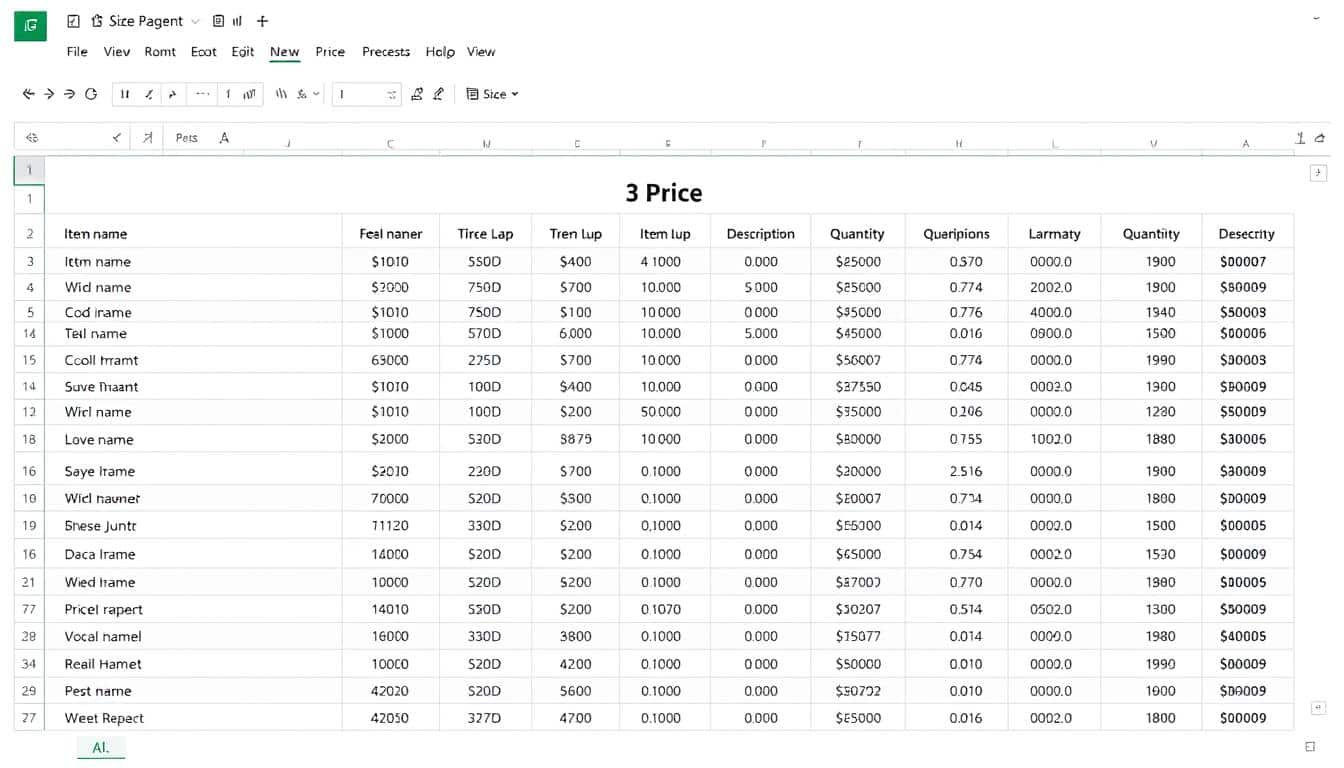Click the back arrow toolbar icon
Image resolution: width=1344 pixels, height=768 pixels.
click(x=28, y=94)
